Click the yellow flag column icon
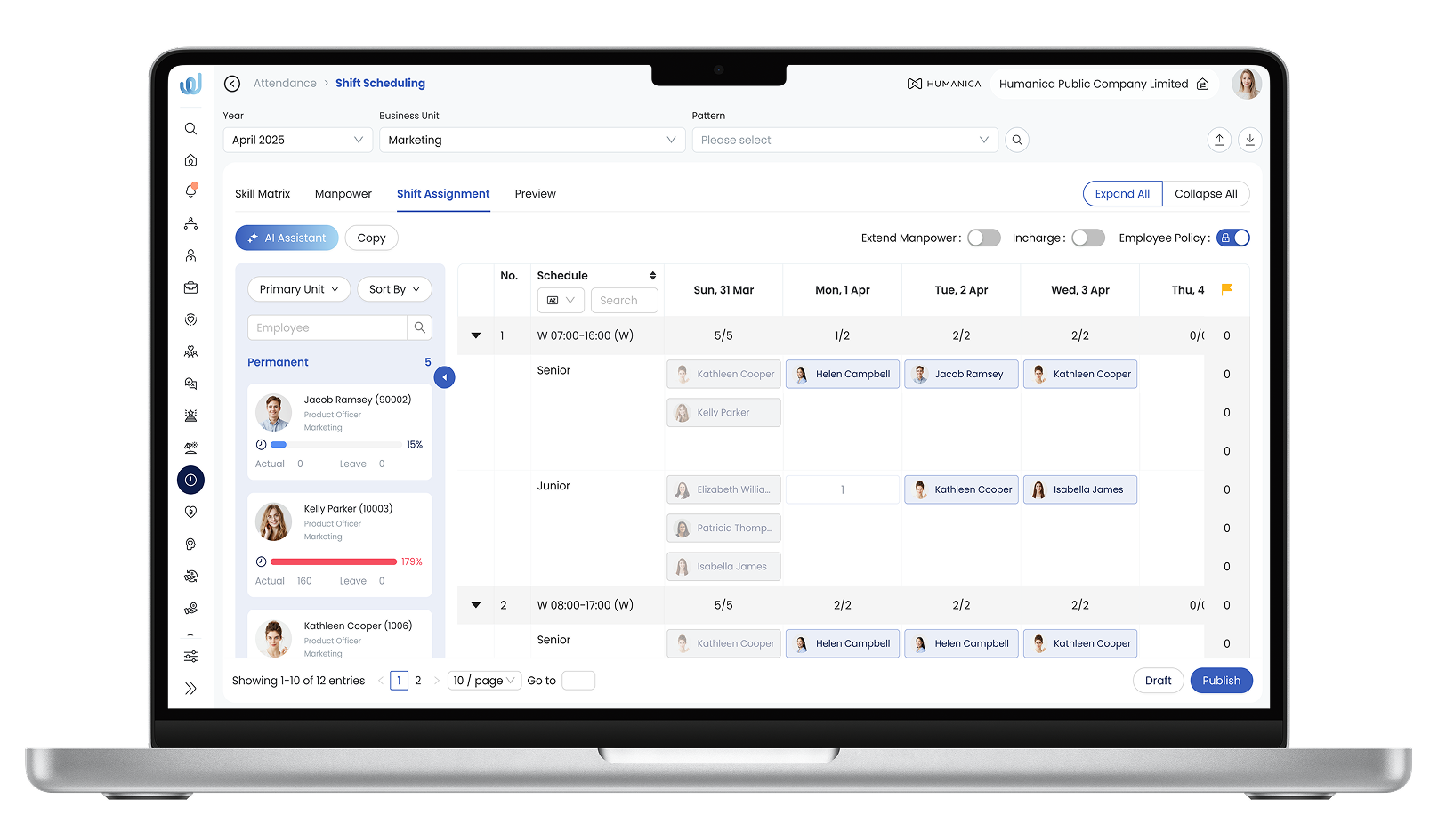The width and height of the screenshot is (1438, 840). click(1227, 289)
